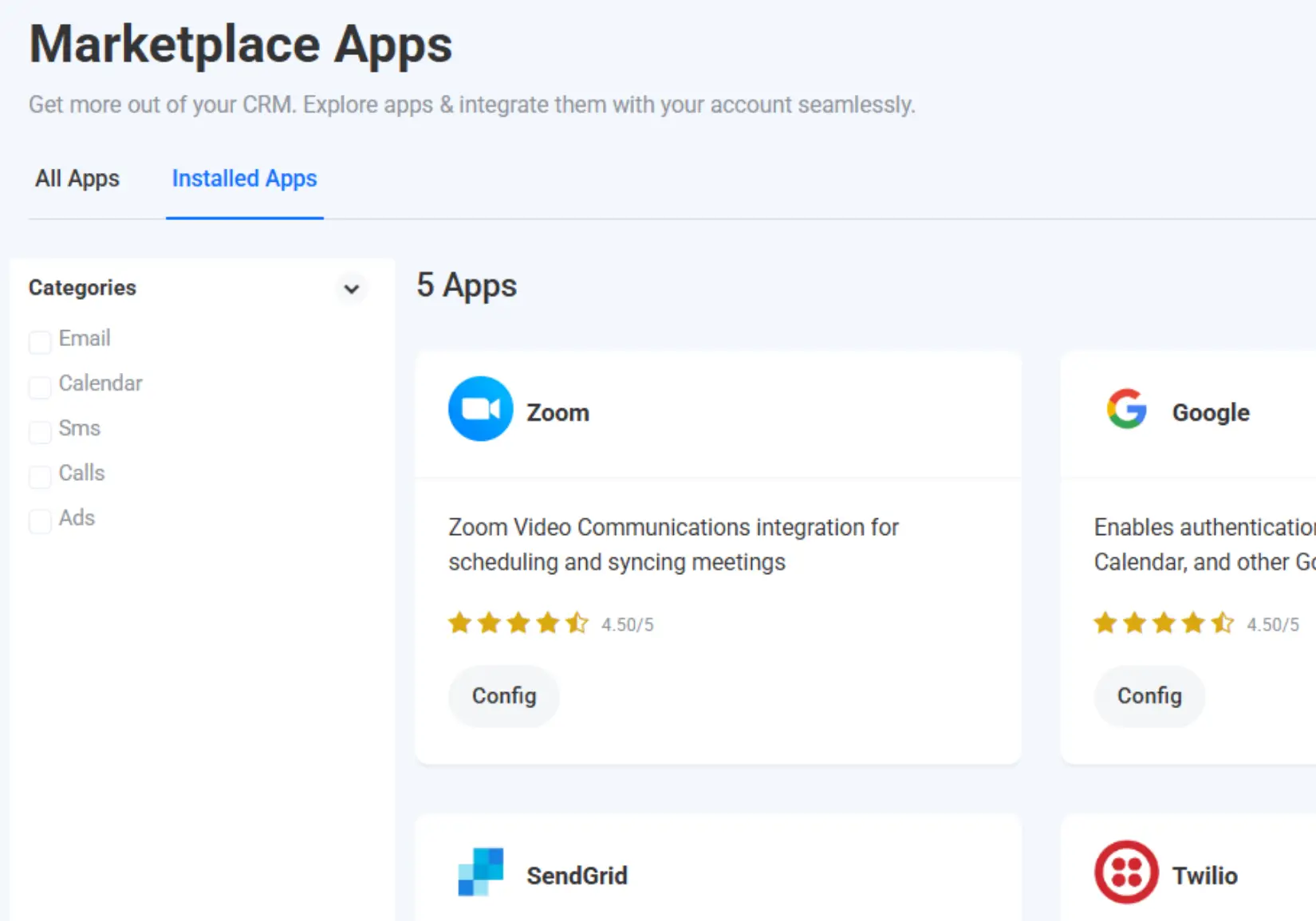Viewport: 1316px width, 921px height.
Task: Click the Categories heading label
Action: (82, 288)
